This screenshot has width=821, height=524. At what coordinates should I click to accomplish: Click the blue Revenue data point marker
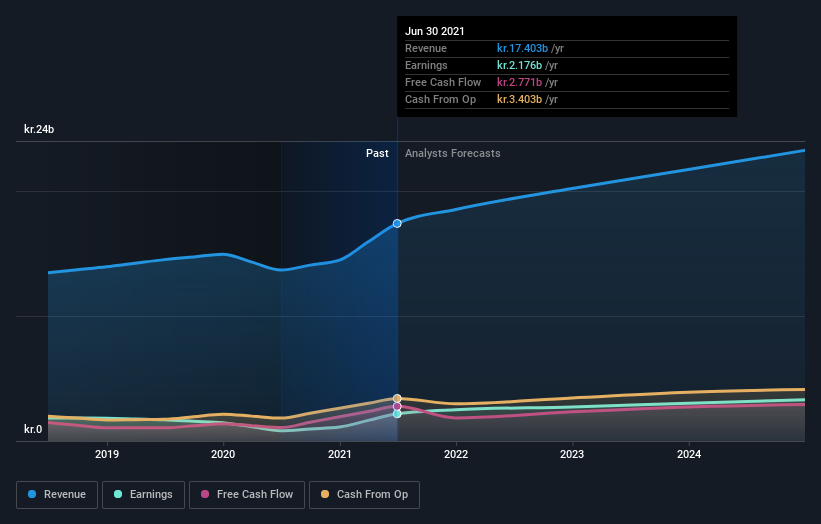(x=397, y=224)
